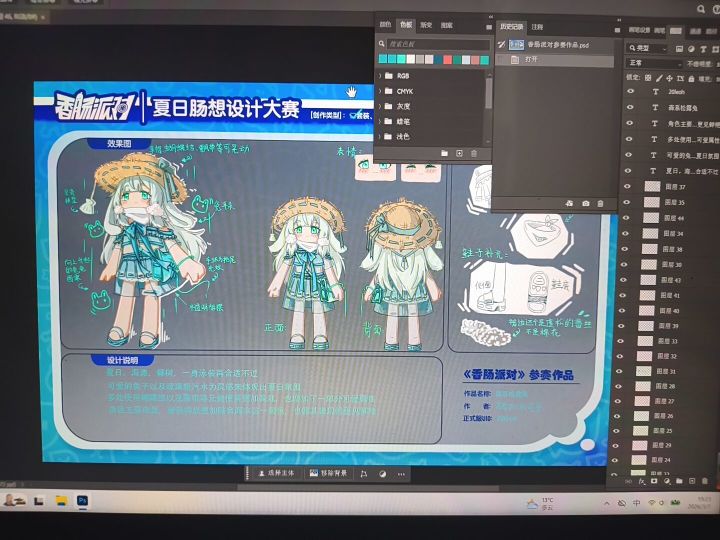
Task: Click the search magnifier at top right
Action: pyautogui.click(x=701, y=9)
